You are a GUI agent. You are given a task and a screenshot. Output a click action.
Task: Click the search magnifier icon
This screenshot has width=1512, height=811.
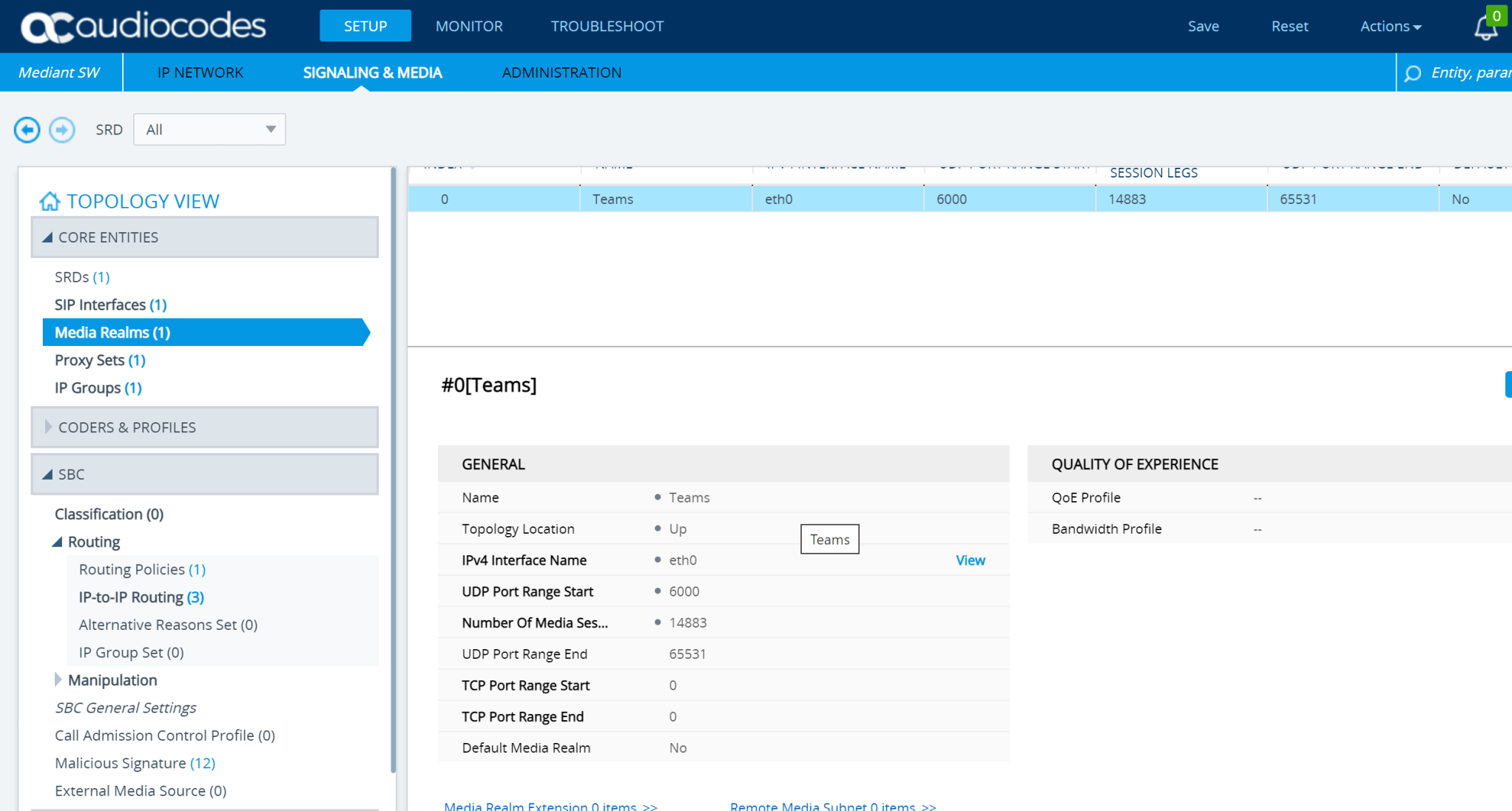coord(1413,73)
